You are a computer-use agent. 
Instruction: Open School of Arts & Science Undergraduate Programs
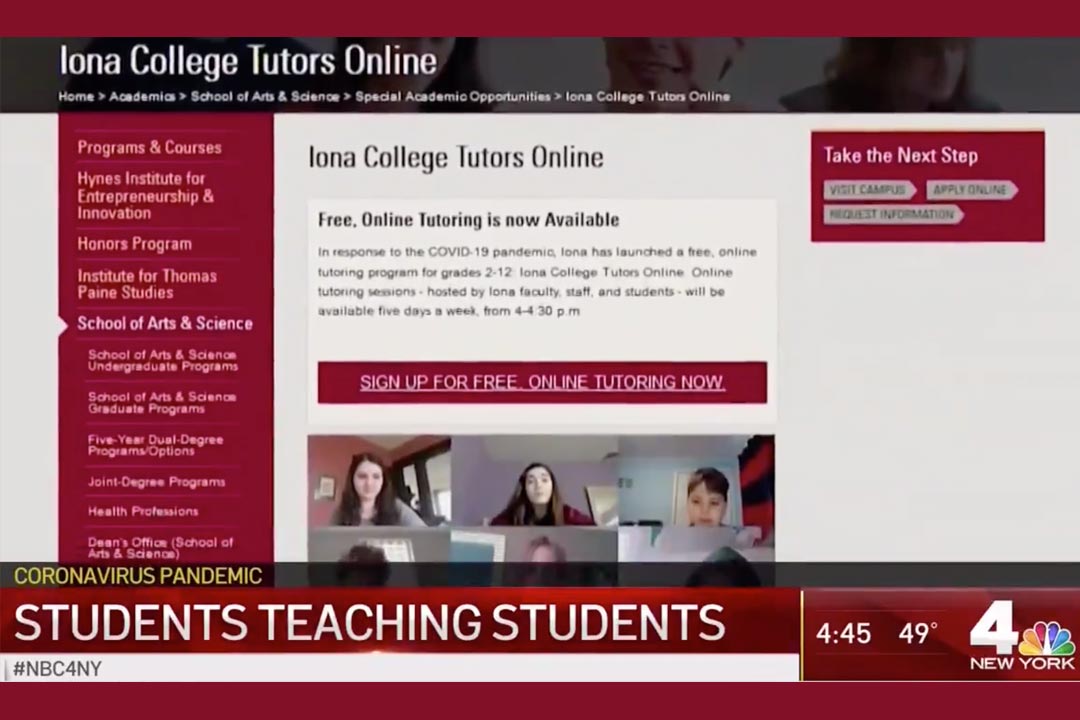tap(163, 360)
